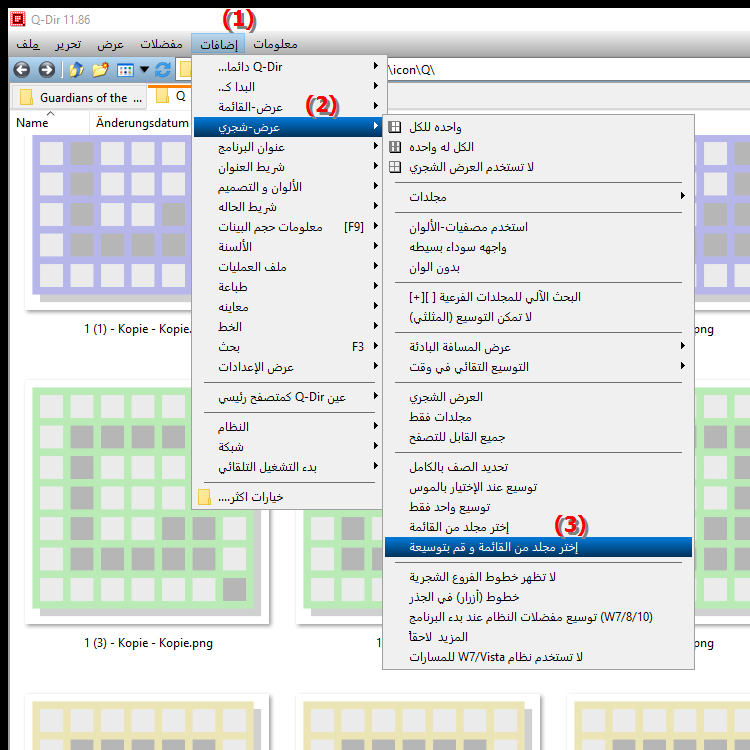This screenshot has height=750, width=750.
Task: Toggle استخدم مصفيات-الألوان option
Action: click(538, 227)
